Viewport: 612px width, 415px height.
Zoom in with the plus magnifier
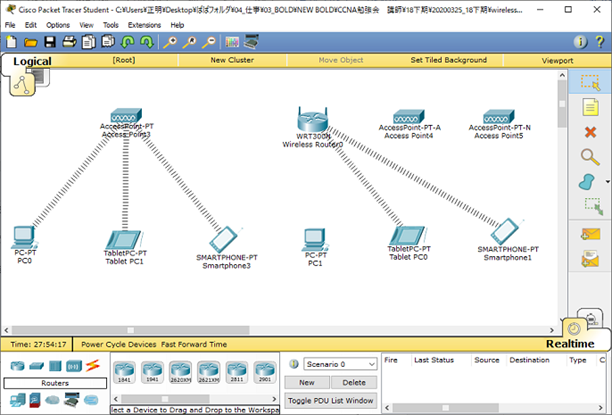click(x=170, y=42)
